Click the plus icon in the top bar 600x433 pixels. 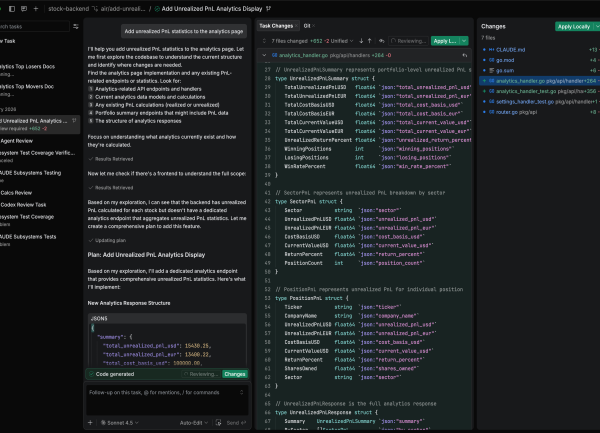point(36,8)
